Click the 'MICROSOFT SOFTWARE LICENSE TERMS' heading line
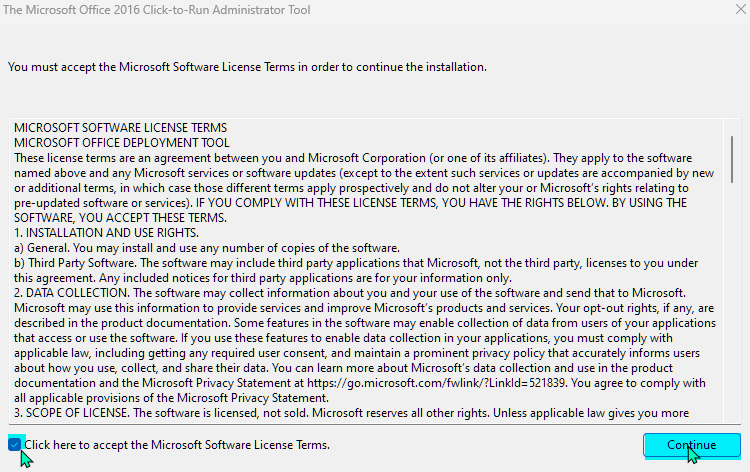750x472 pixels. pos(121,128)
